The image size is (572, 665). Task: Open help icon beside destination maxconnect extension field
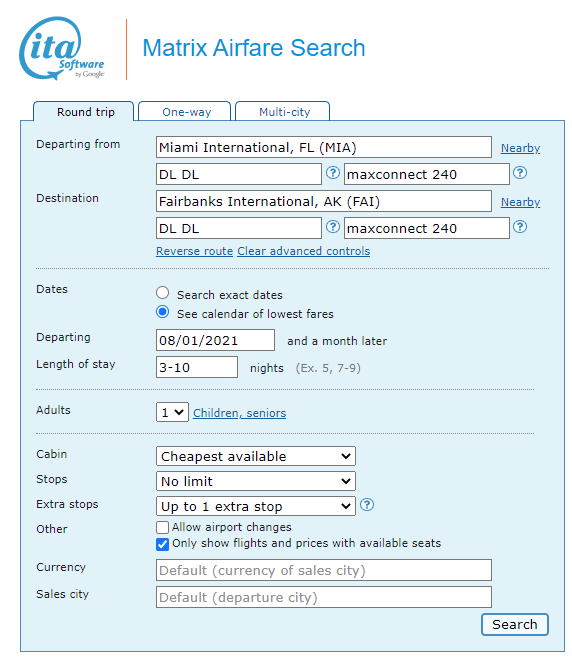click(520, 227)
